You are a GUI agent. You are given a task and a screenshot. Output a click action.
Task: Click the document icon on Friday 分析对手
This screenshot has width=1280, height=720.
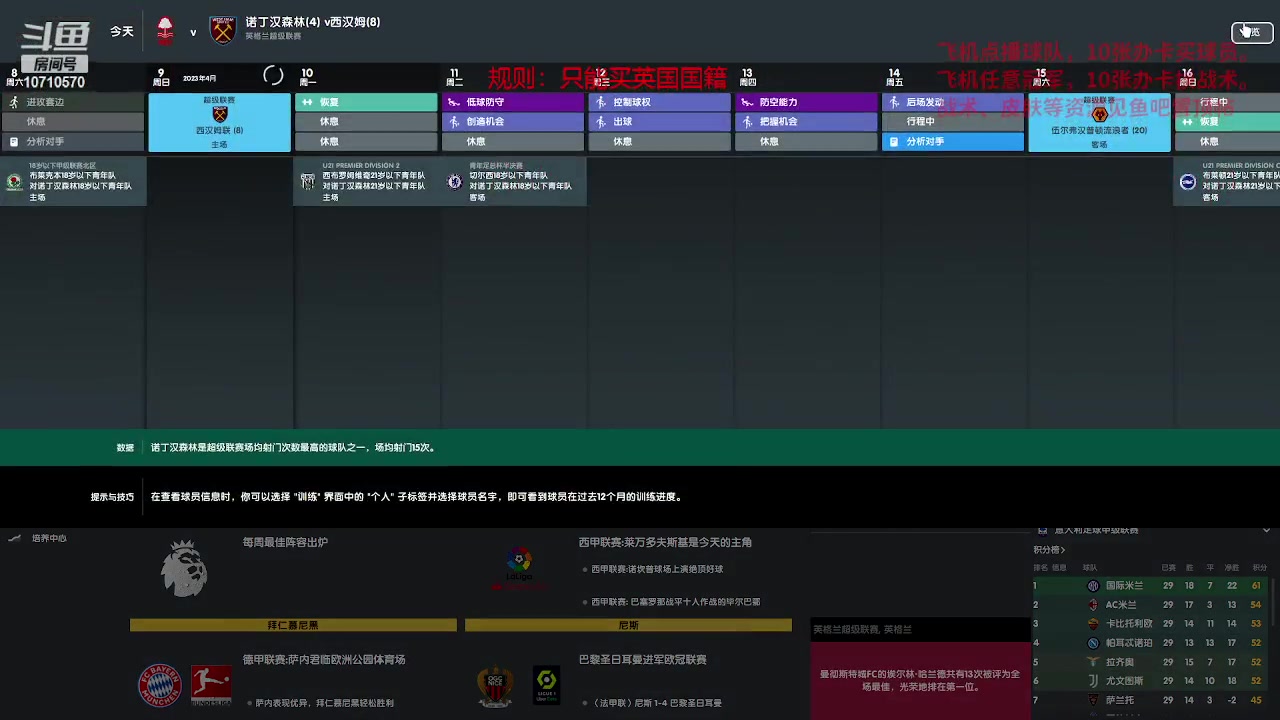pyautogui.click(x=894, y=142)
